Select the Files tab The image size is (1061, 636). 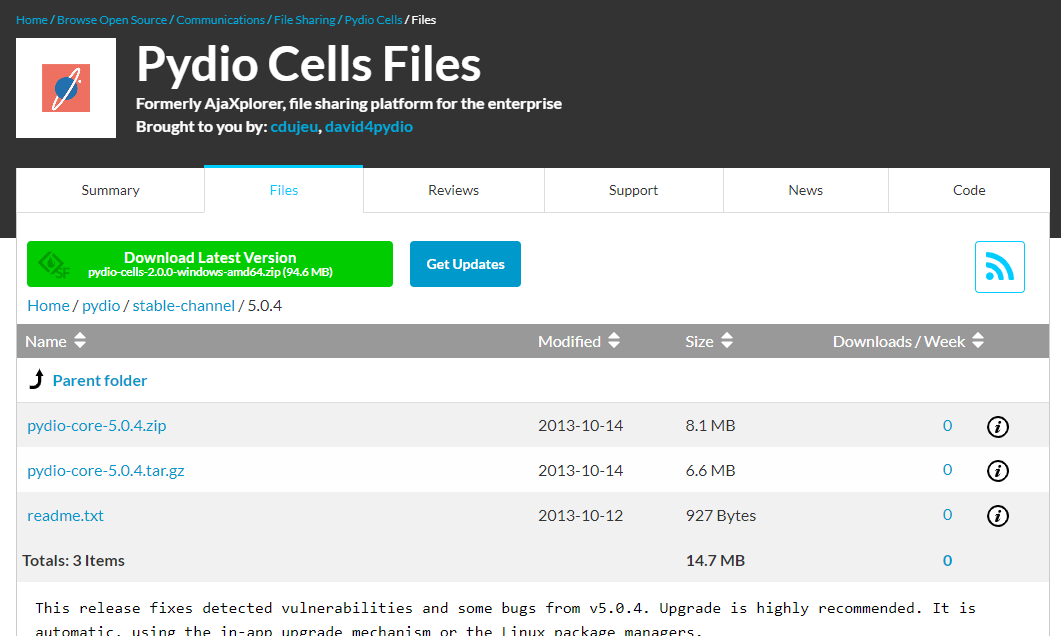pos(284,190)
